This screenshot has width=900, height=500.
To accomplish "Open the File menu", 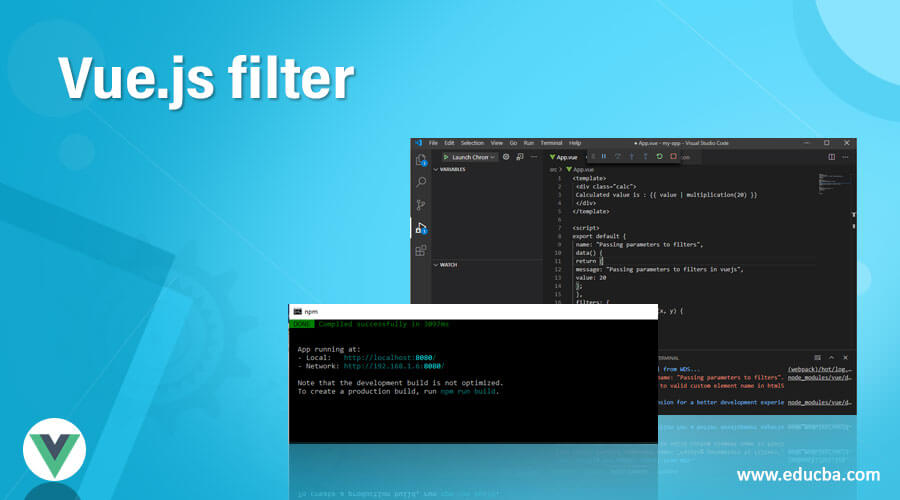I will [x=433, y=143].
